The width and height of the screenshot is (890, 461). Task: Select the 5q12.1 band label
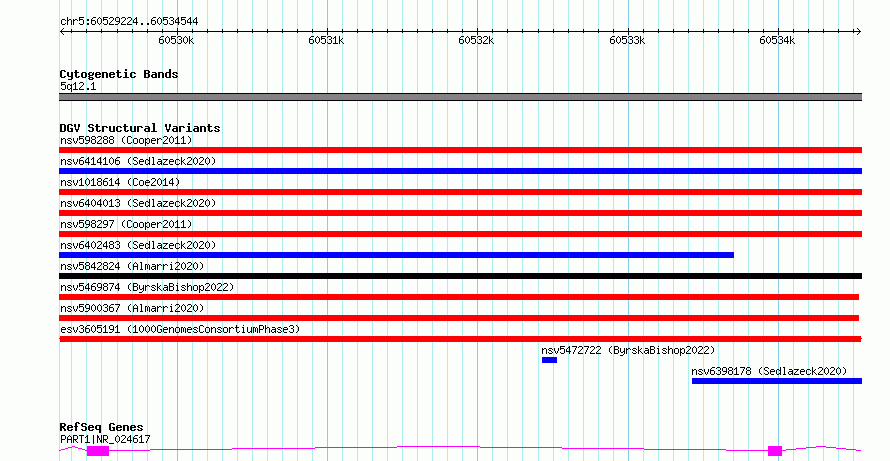pyautogui.click(x=78, y=86)
